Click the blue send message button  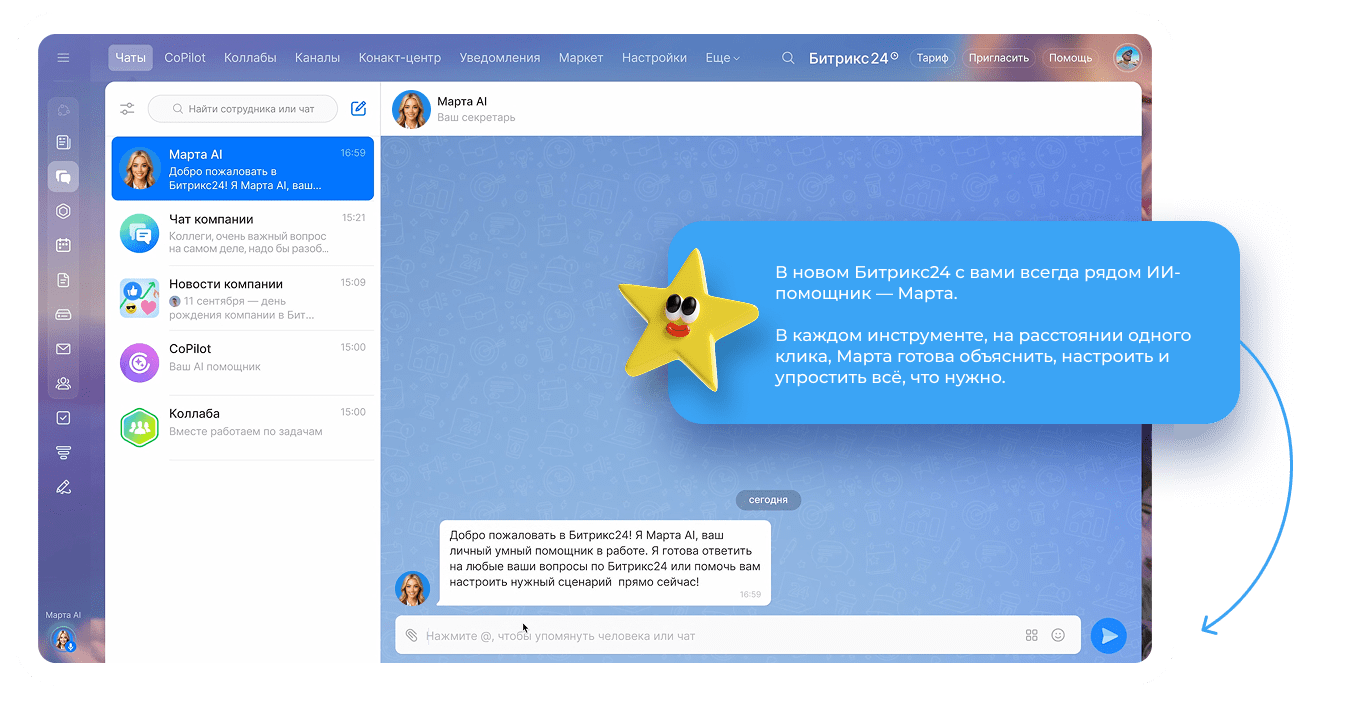click(1108, 635)
